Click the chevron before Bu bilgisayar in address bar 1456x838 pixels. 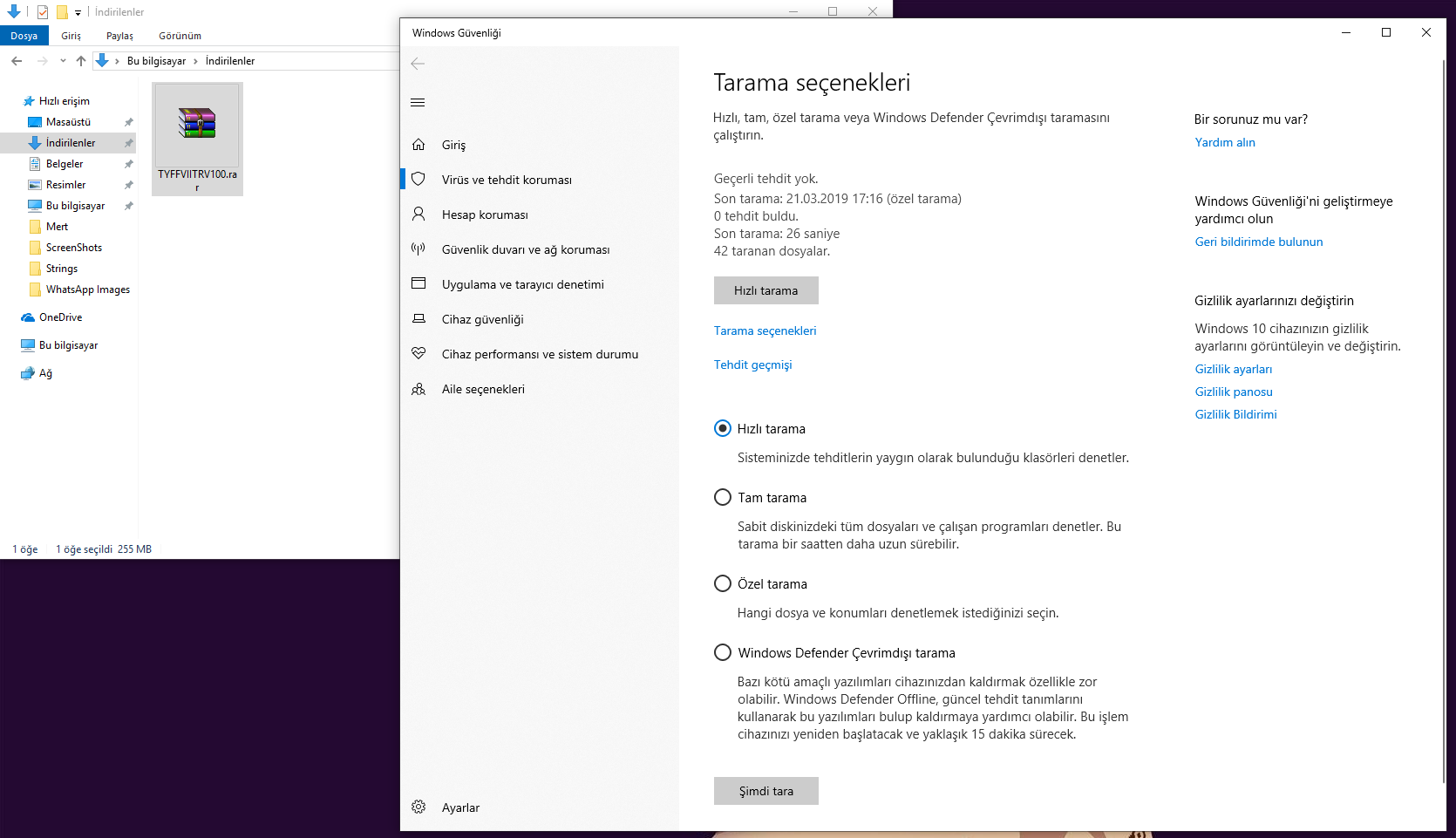pos(117,61)
